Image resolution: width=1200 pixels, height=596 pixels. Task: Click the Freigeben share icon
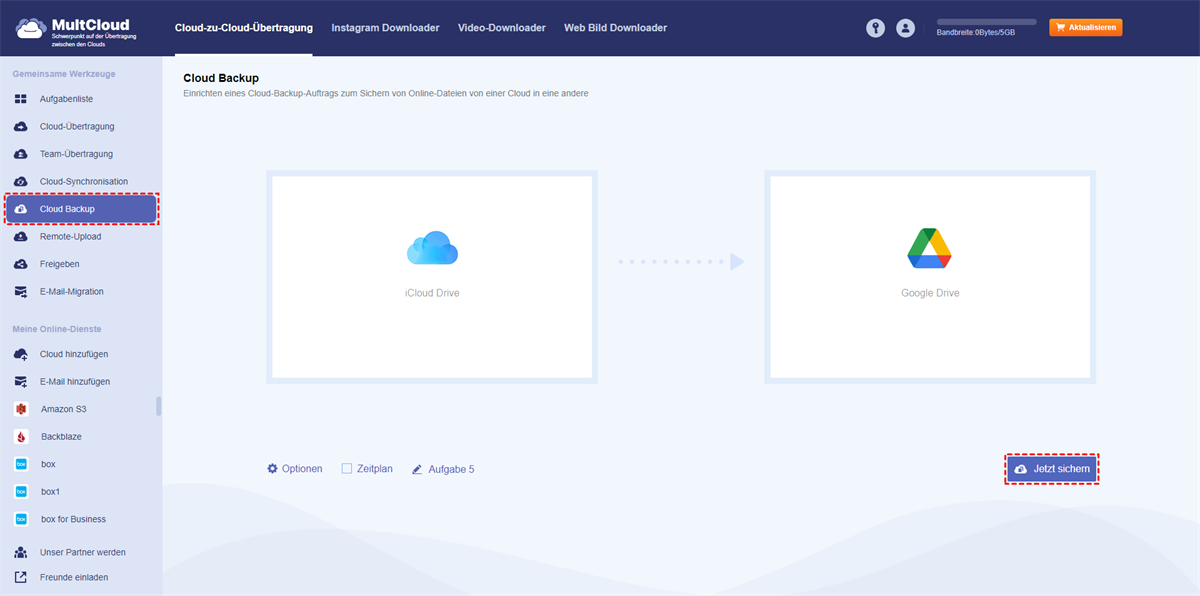point(21,264)
